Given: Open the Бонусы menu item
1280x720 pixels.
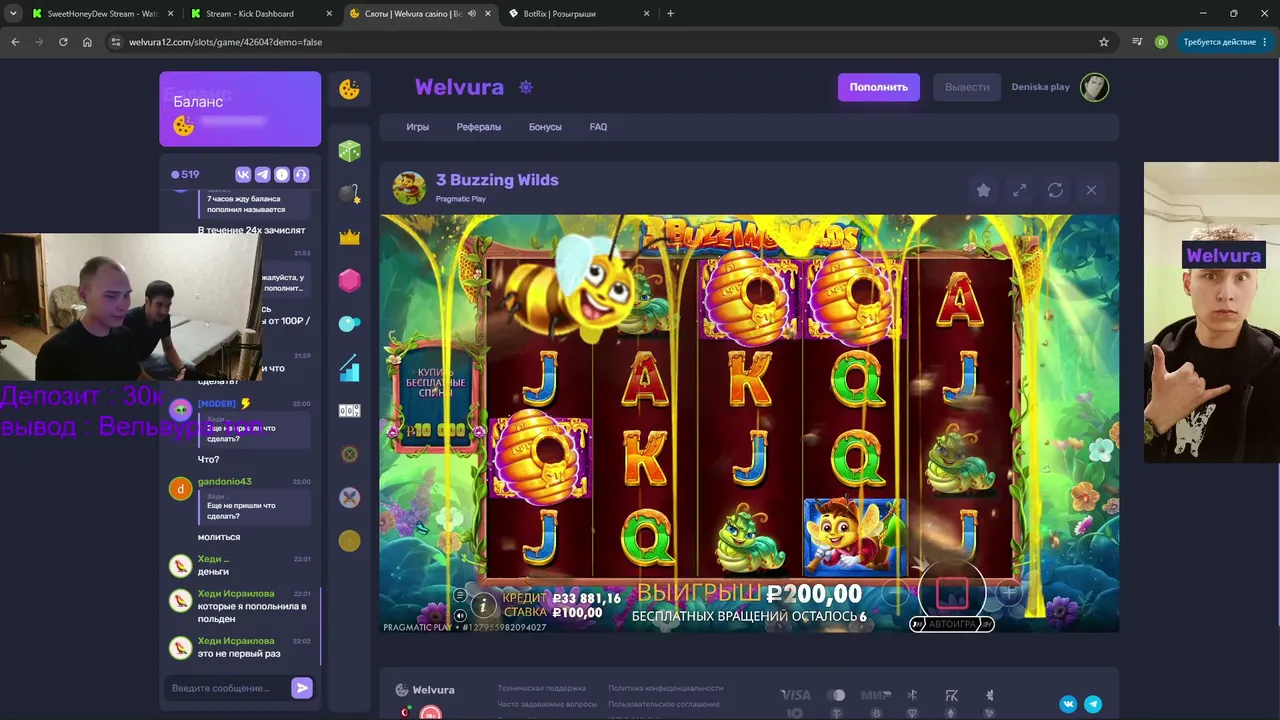Looking at the screenshot, I should pyautogui.click(x=545, y=127).
